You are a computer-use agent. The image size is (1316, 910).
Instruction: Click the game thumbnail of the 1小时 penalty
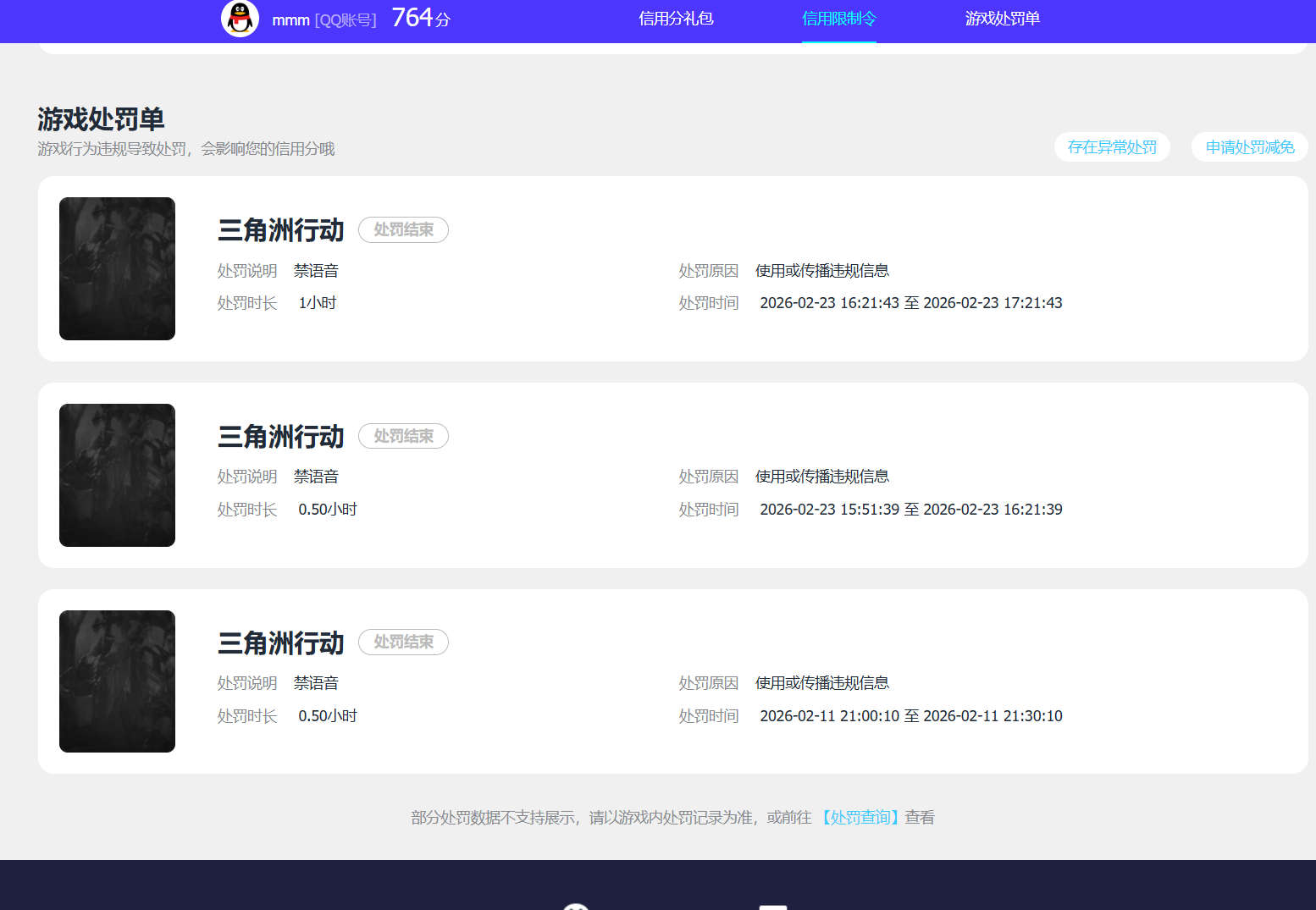coord(117,268)
